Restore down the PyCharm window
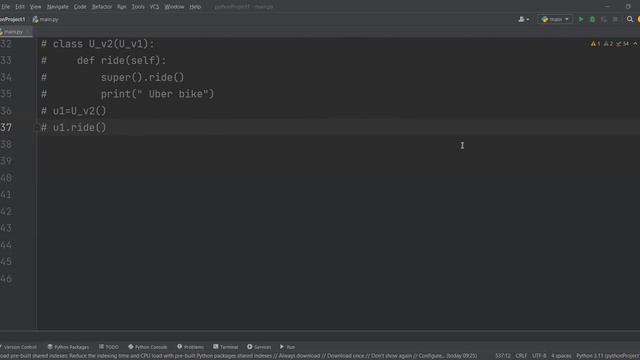Screen dimensions: 640x360 tap(628, 7)
